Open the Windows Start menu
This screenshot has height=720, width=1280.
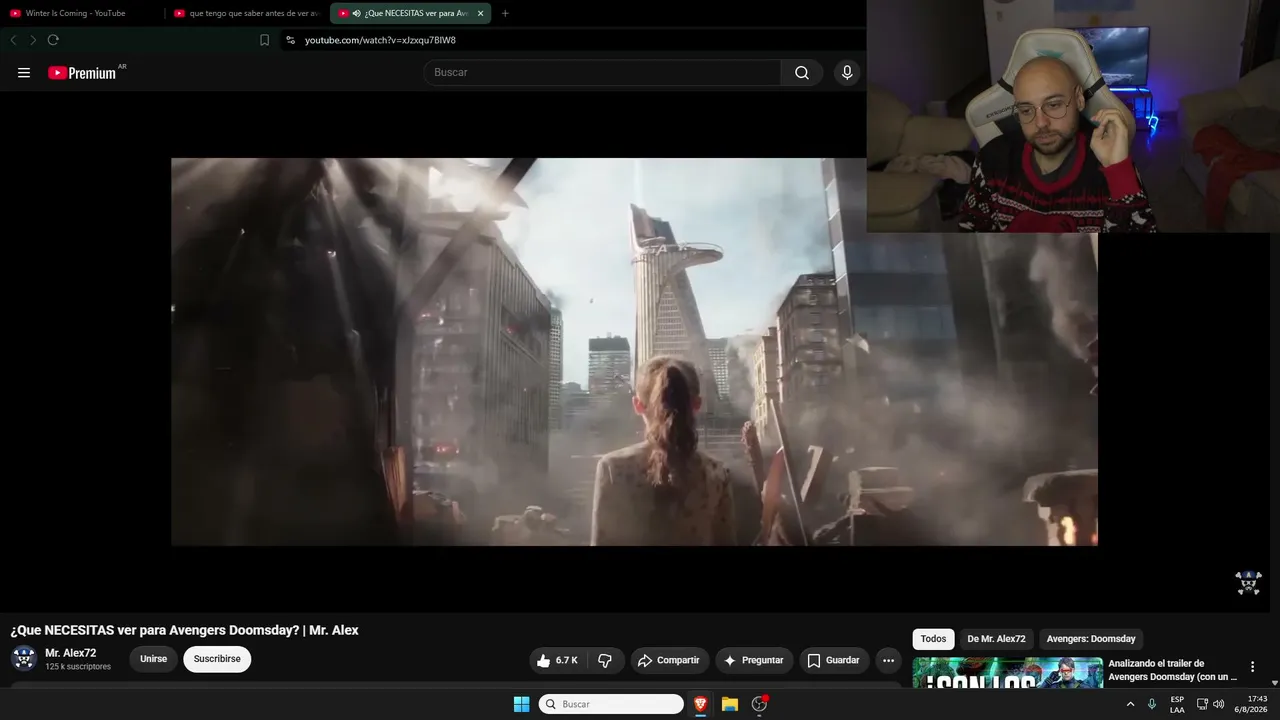tap(521, 704)
